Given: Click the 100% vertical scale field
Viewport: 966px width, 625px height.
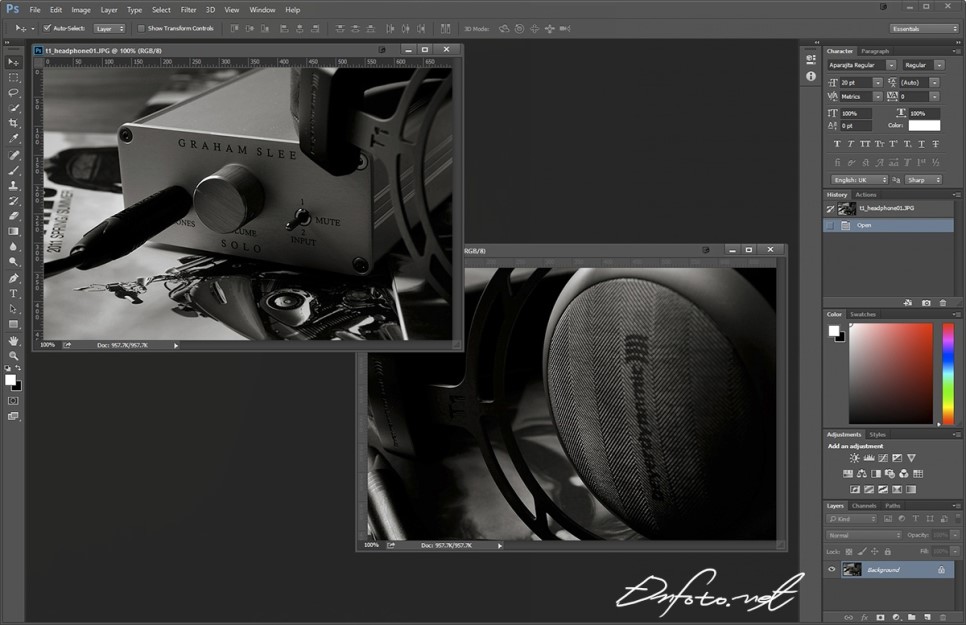Looking at the screenshot, I should [x=857, y=113].
